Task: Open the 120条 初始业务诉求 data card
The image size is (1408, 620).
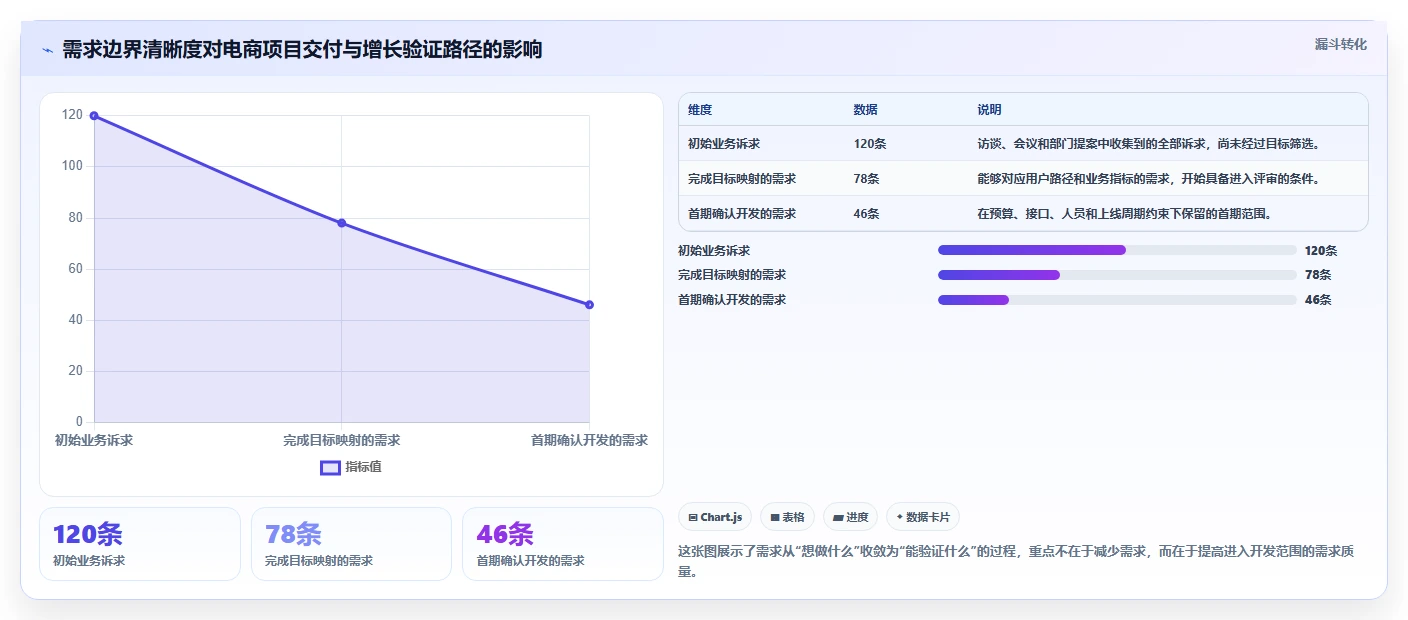Action: (x=140, y=544)
